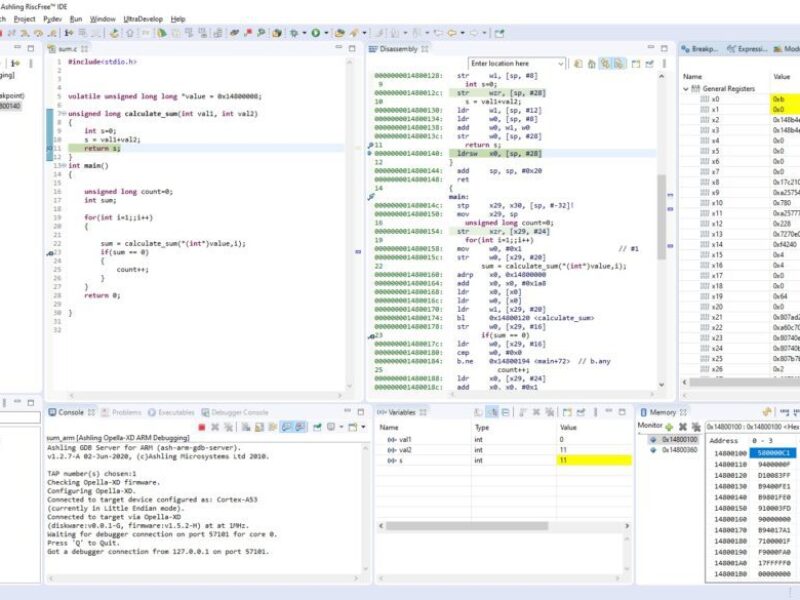Add a memory monitor with the green plus icon
Viewport: 800px width, 600px height.
click(669, 425)
